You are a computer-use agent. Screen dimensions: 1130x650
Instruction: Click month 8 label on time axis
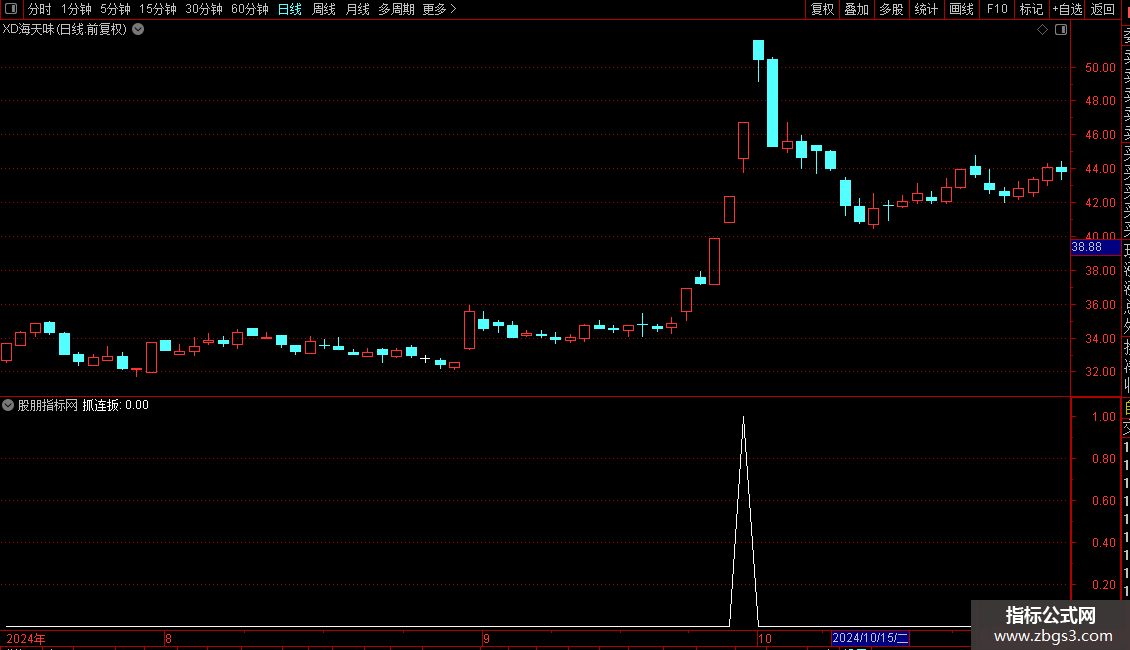point(168,638)
